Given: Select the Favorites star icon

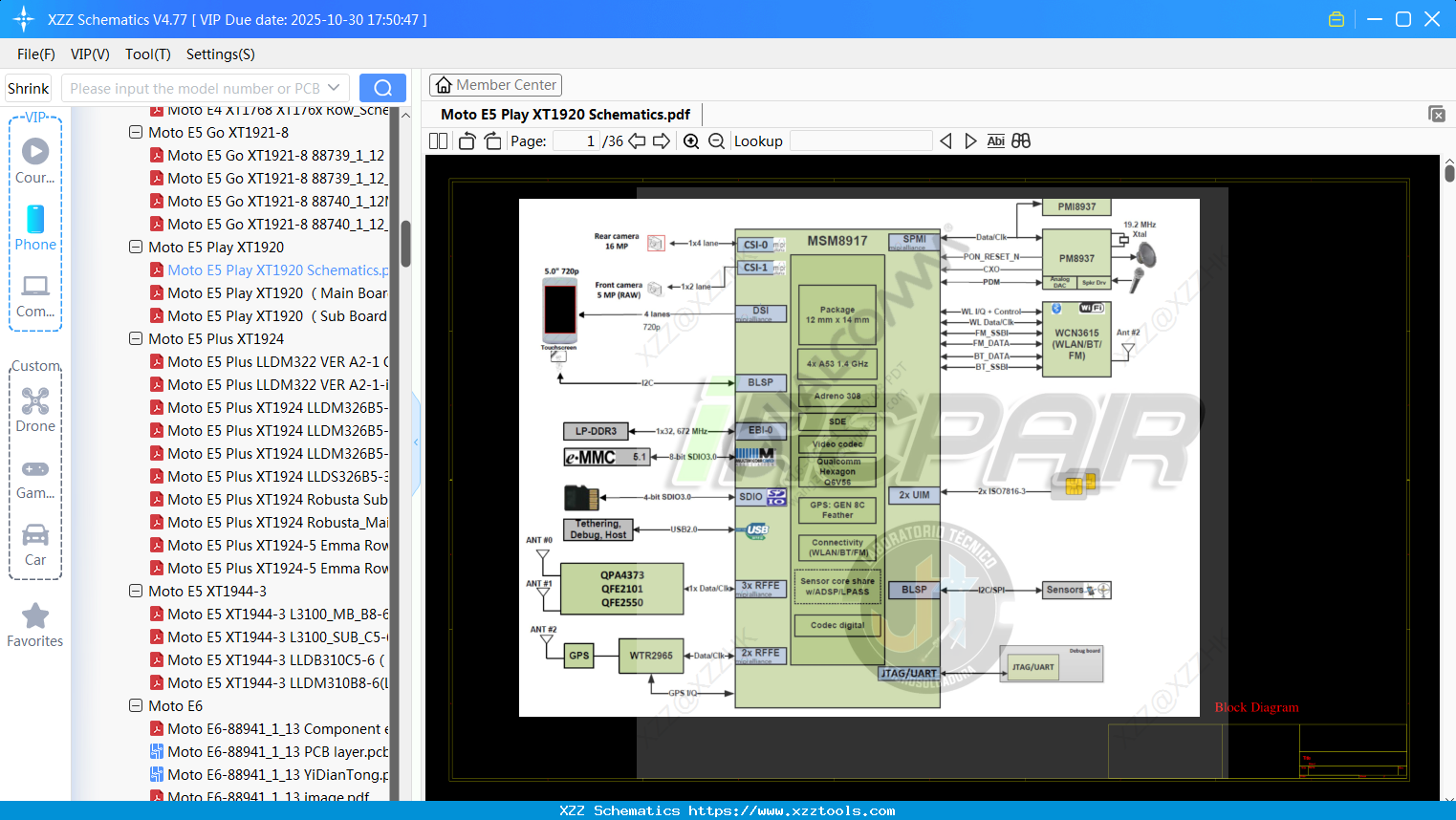Looking at the screenshot, I should pyautogui.click(x=35, y=615).
